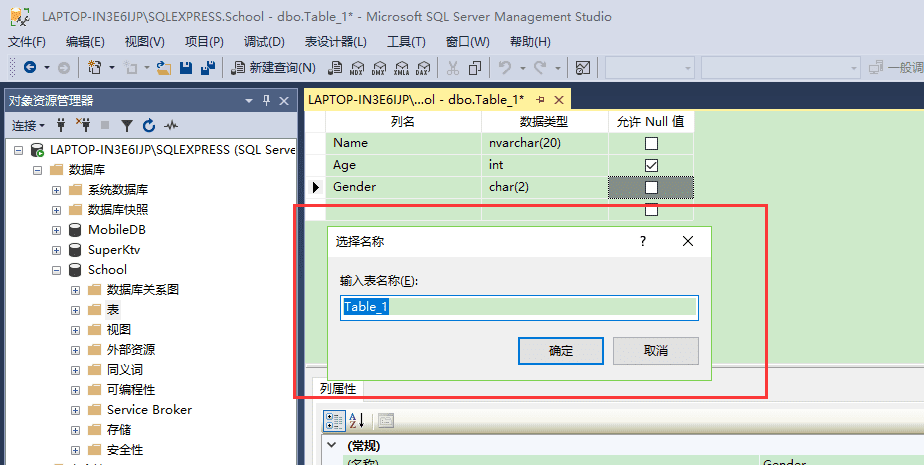
Task: Select the 视图 folder in the tree
Action: click(118, 330)
